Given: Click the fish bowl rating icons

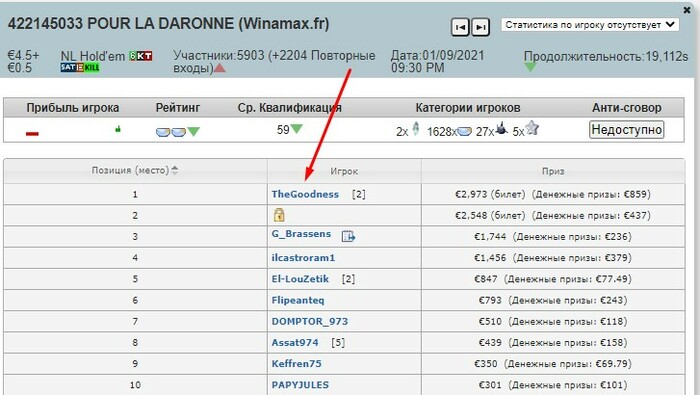Looking at the screenshot, I should [x=171, y=132].
